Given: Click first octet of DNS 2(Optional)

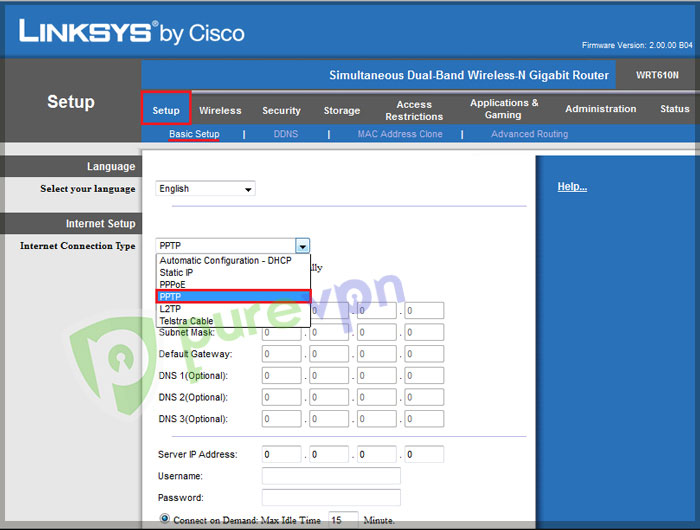Looking at the screenshot, I should click(x=281, y=397).
